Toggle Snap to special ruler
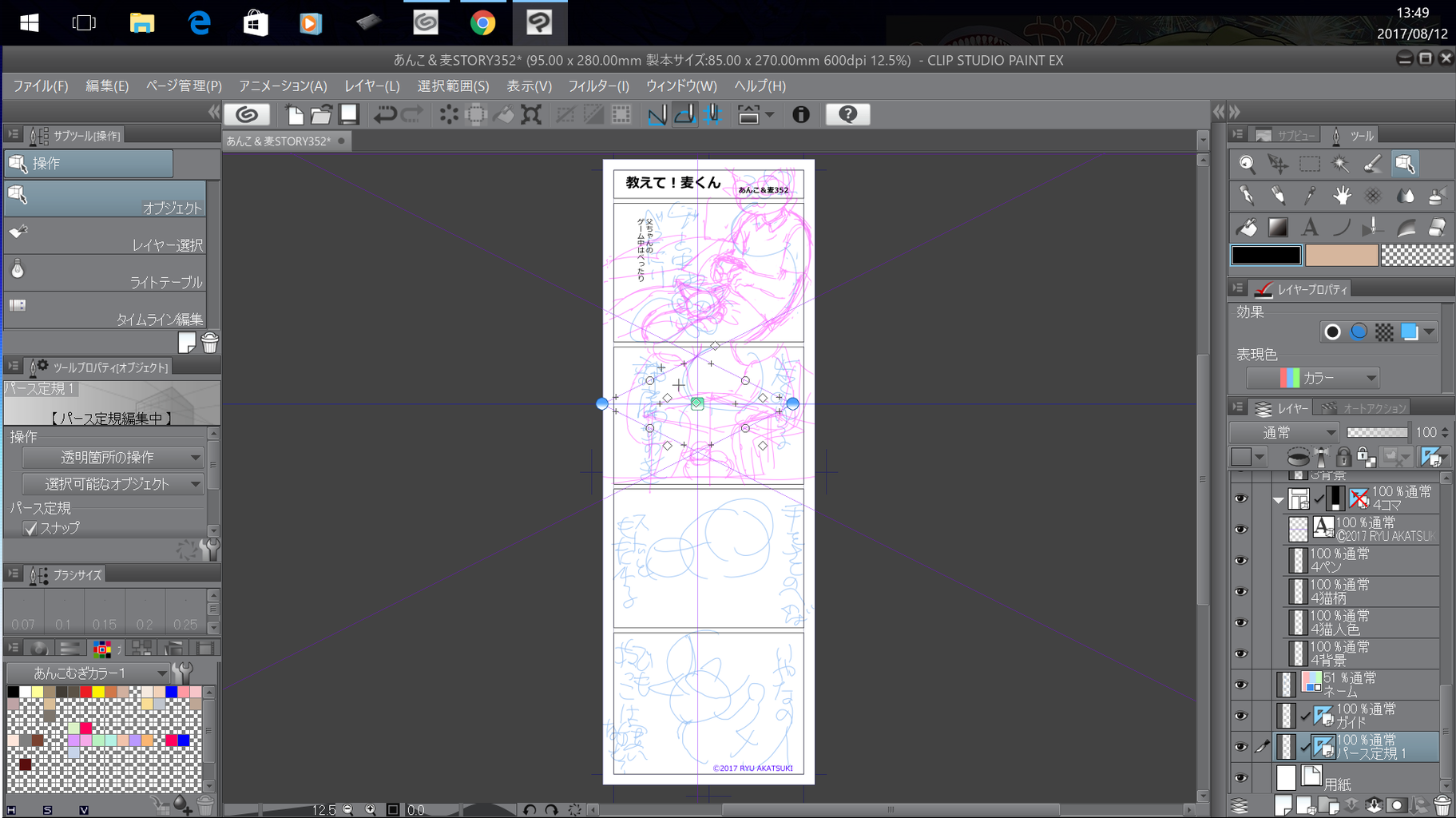Image resolution: width=1456 pixels, height=818 pixels. pyautogui.click(x=684, y=114)
